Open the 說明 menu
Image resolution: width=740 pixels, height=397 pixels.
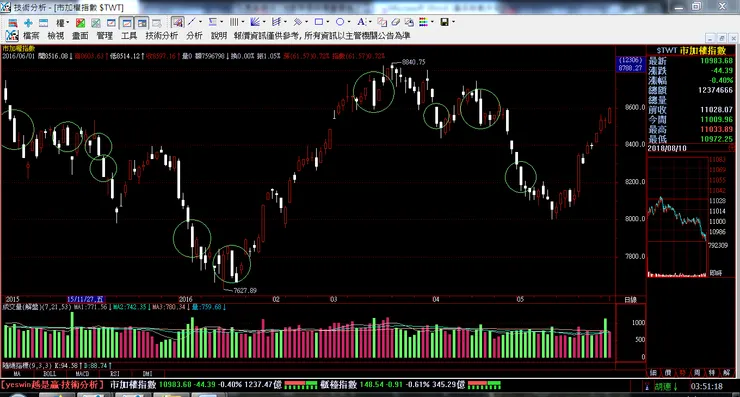(x=219, y=35)
